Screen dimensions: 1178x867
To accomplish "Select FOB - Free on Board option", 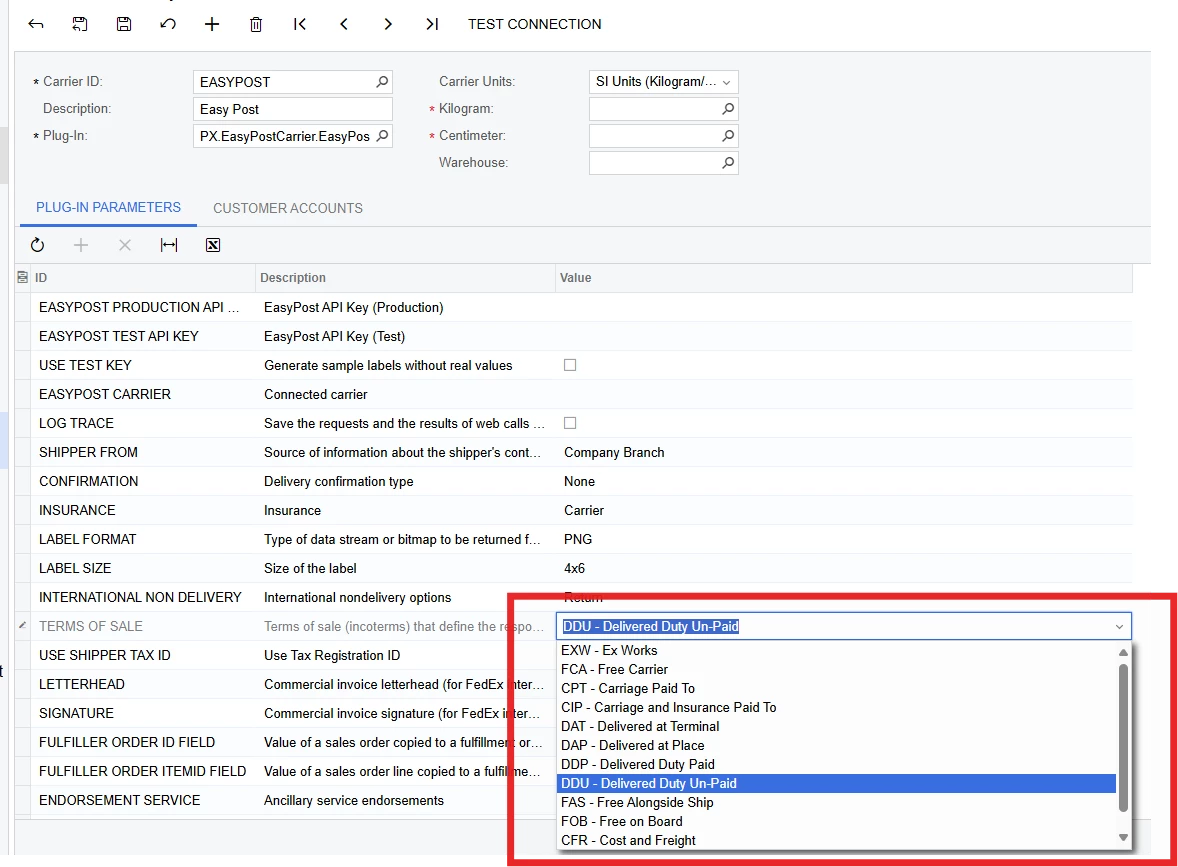I will tap(837, 822).
